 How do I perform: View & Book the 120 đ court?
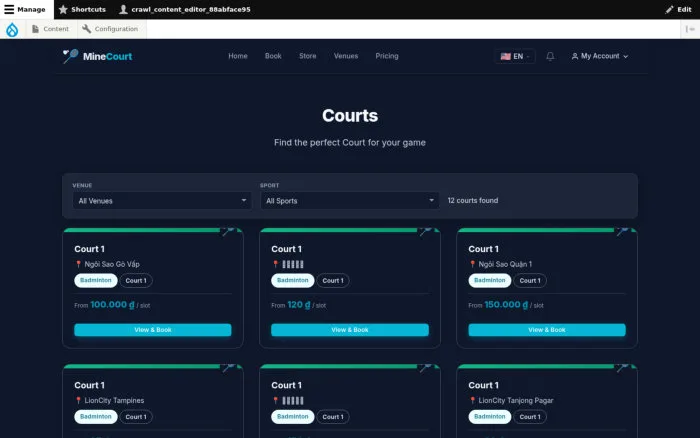(350, 330)
